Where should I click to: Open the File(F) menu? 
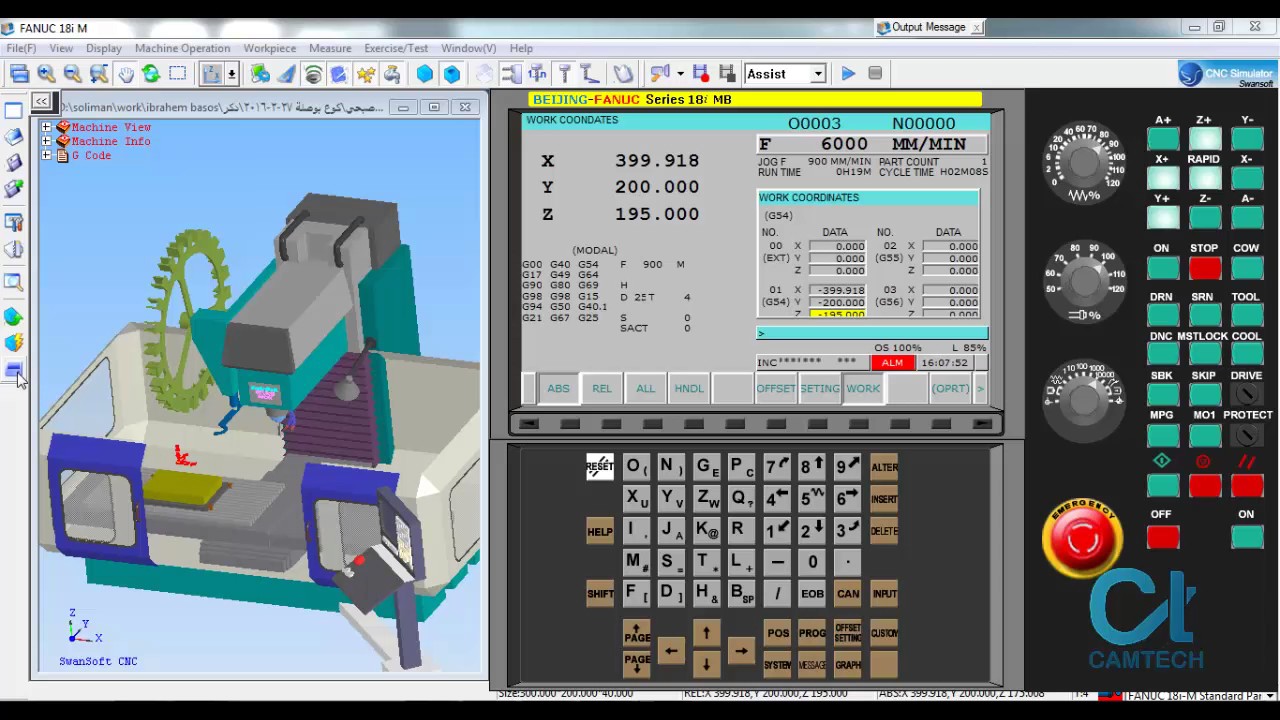point(21,48)
